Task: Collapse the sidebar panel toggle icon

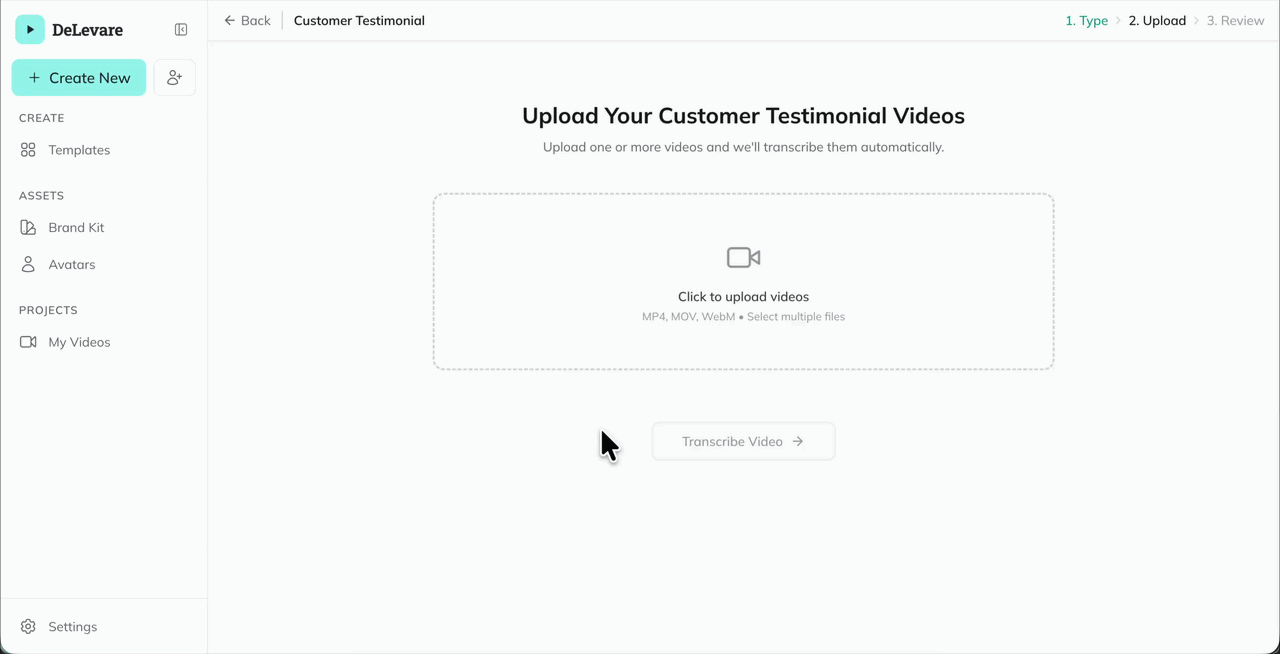Action: tap(181, 30)
